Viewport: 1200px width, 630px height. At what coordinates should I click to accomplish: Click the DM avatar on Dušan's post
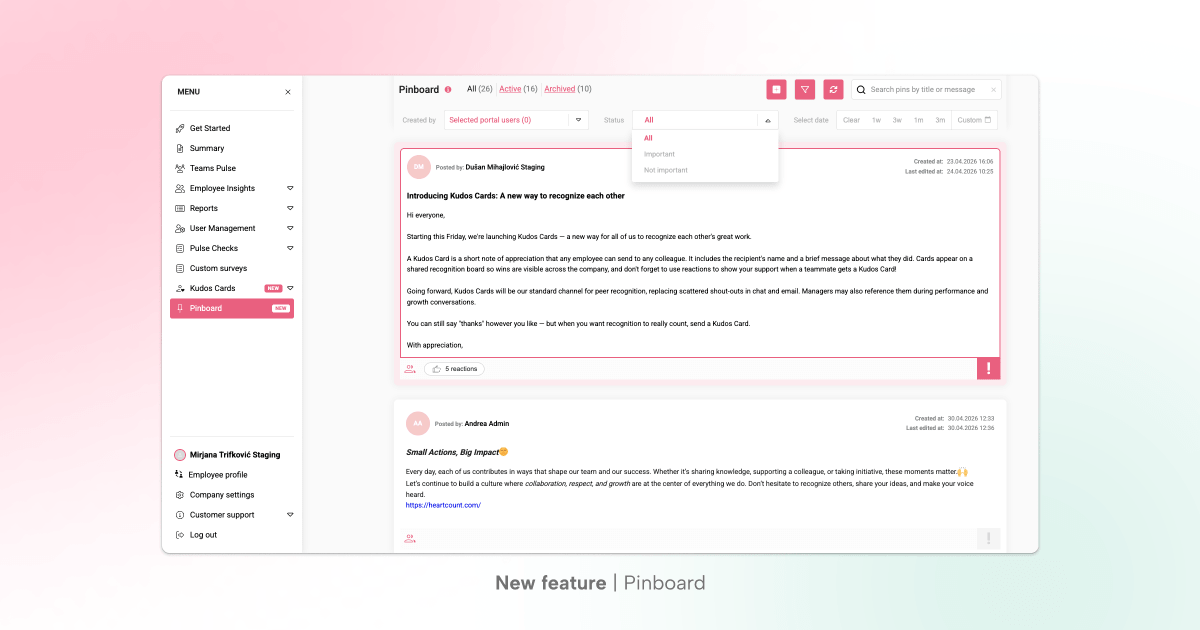click(x=418, y=166)
